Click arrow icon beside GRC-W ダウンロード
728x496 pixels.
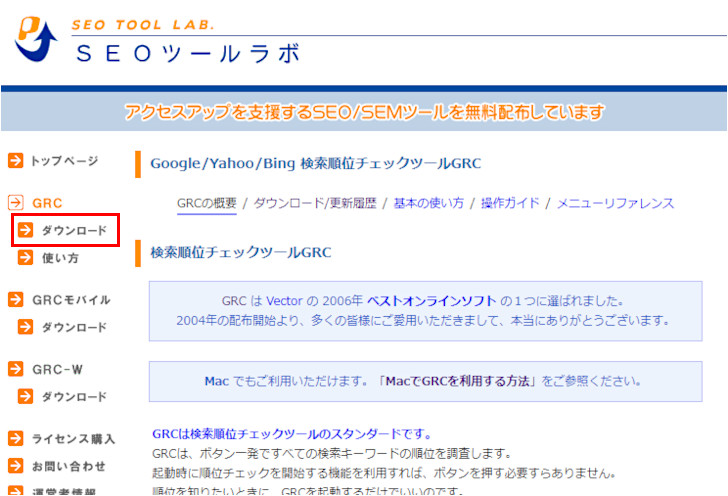pos(26,397)
